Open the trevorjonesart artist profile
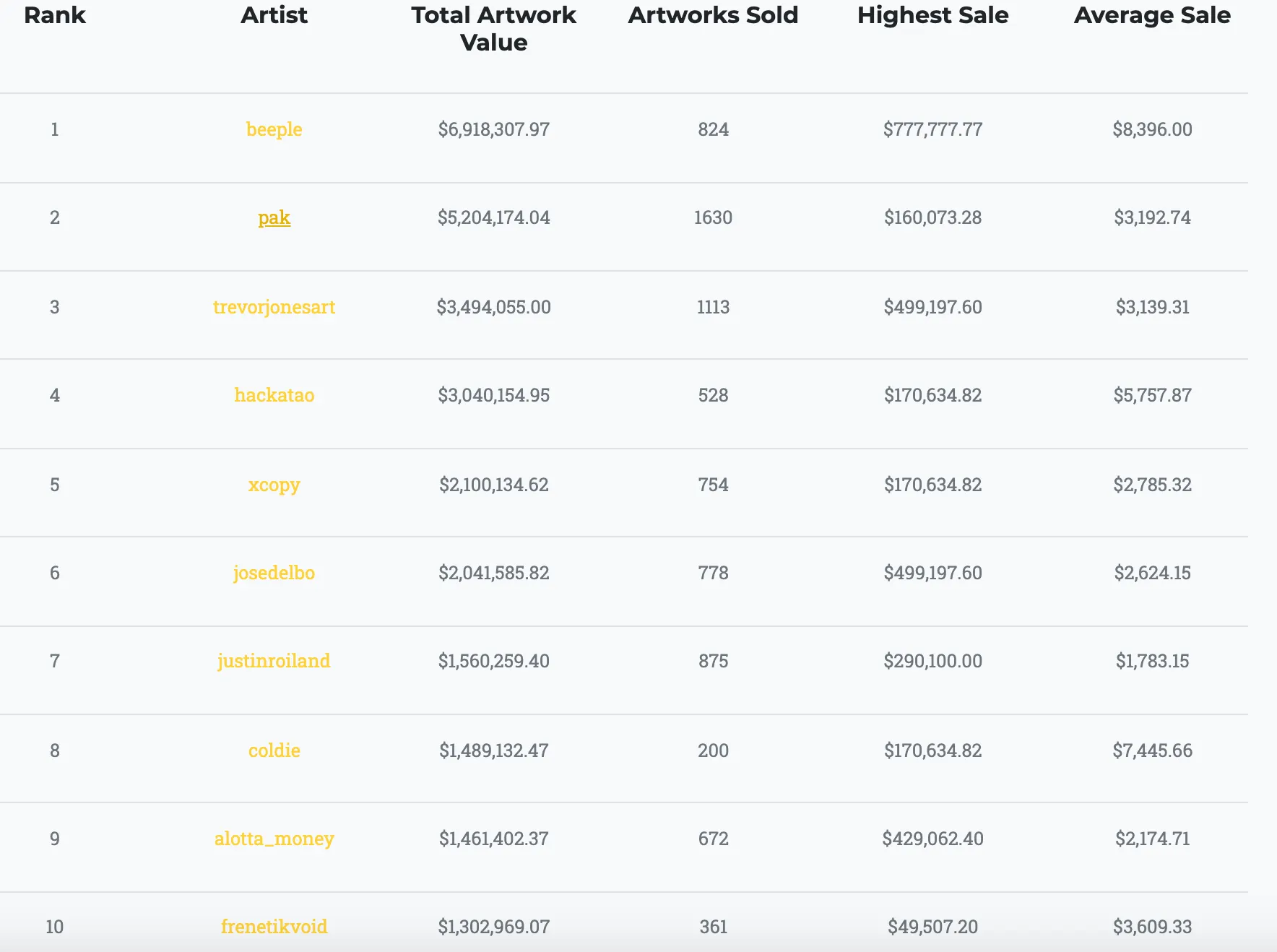The width and height of the screenshot is (1277, 952). point(274,306)
